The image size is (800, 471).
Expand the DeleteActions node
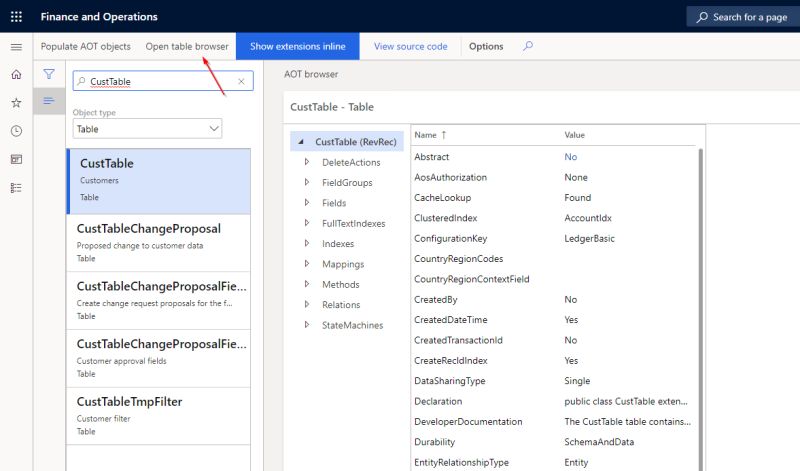[307, 162]
